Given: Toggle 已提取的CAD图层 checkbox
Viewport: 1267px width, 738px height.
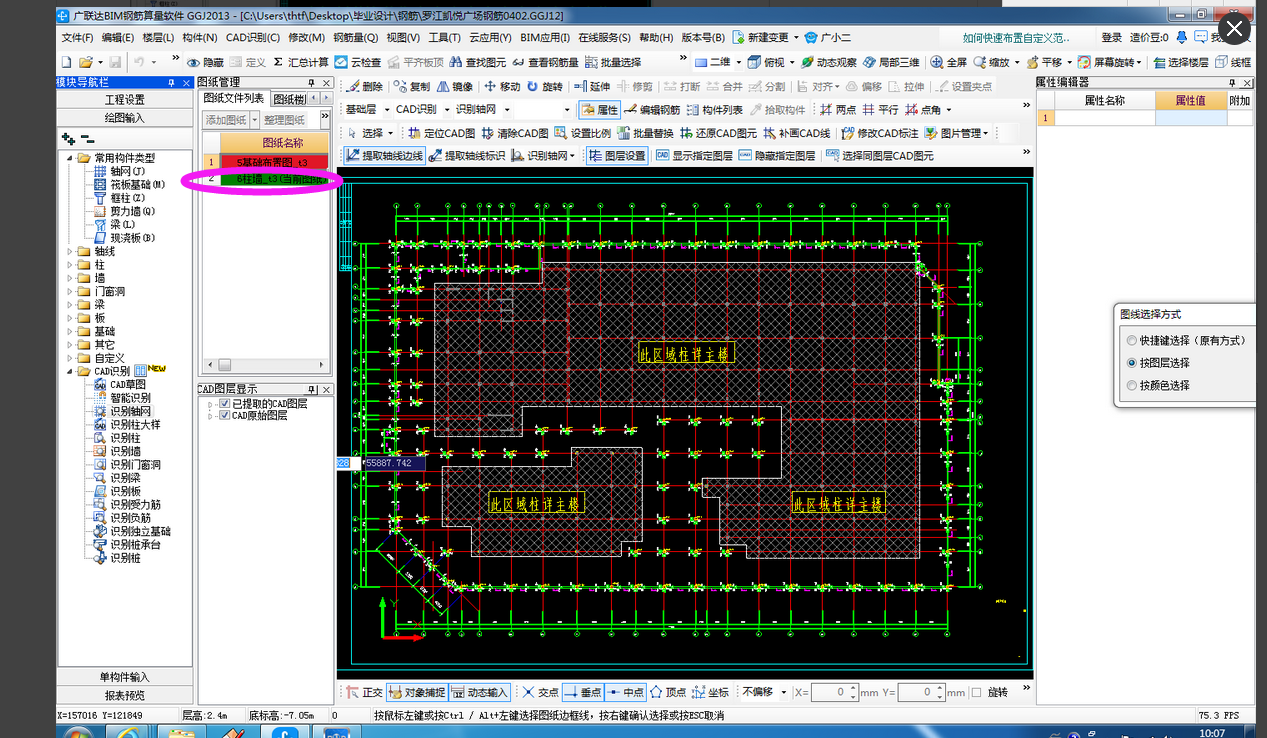Looking at the screenshot, I should [225, 404].
